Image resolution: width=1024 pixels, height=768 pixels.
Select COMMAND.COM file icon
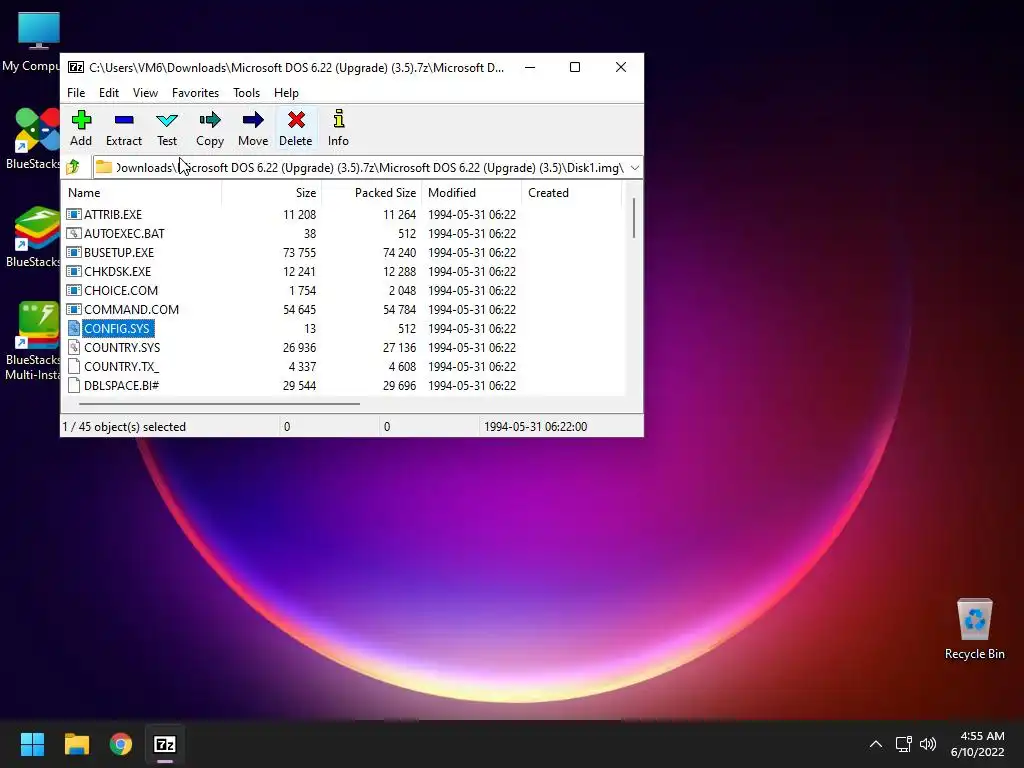click(74, 309)
